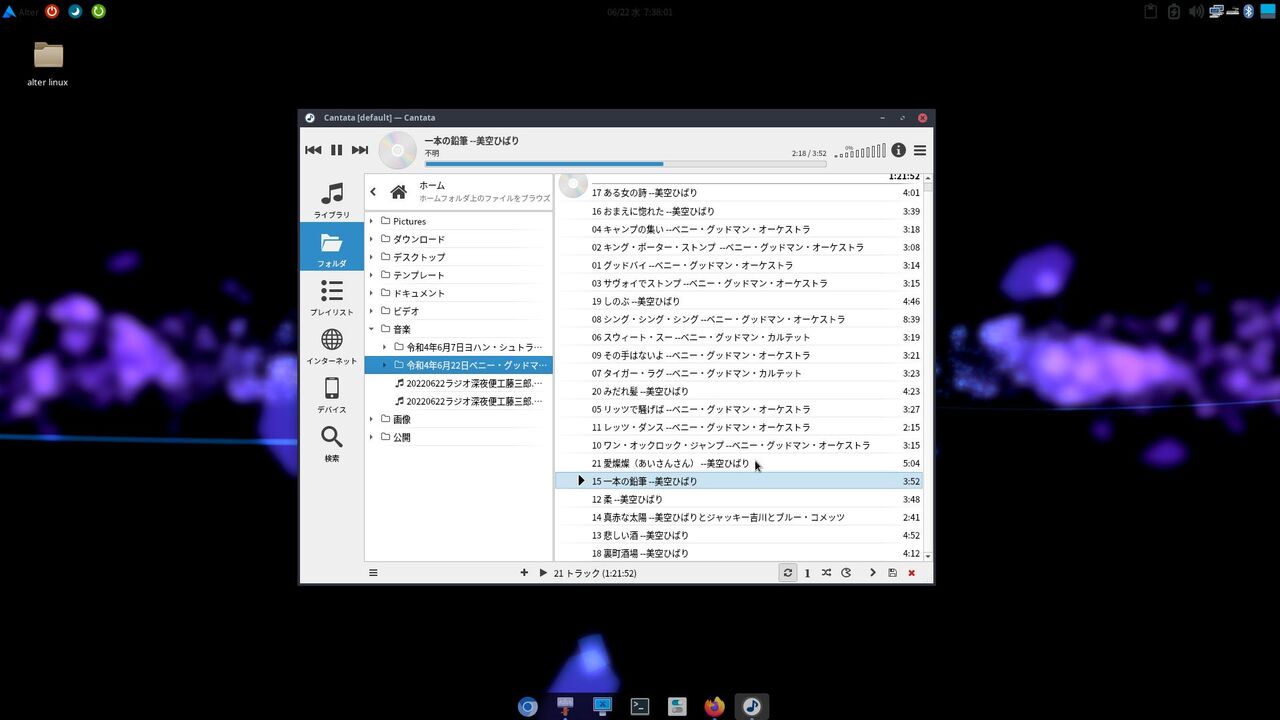Viewport: 1280px width, 720px height.
Task: Toggle single track mode
Action: (807, 573)
